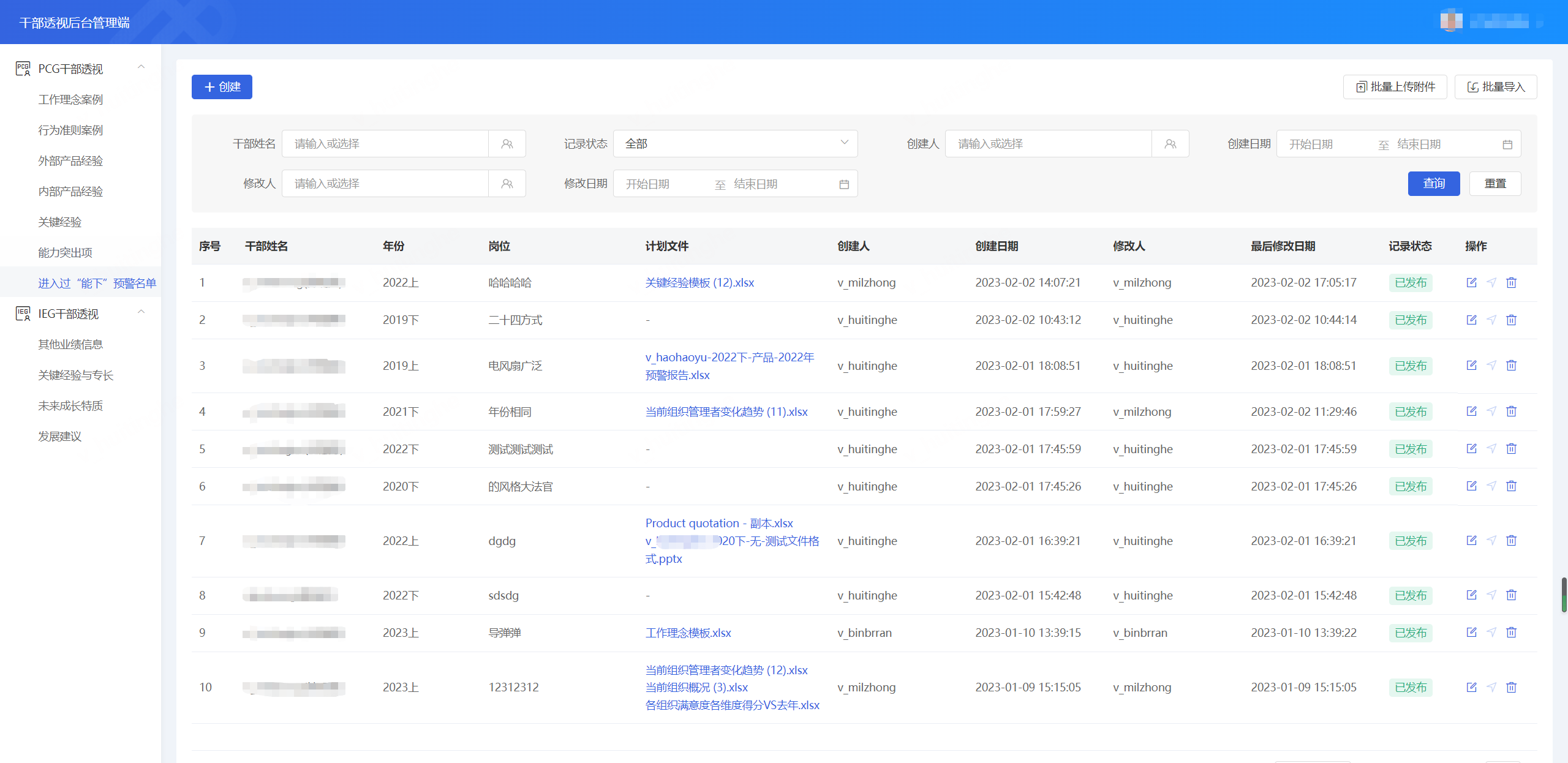Open 行为准则案例 menu item
Viewport: 1568px width, 763px height.
tap(70, 130)
